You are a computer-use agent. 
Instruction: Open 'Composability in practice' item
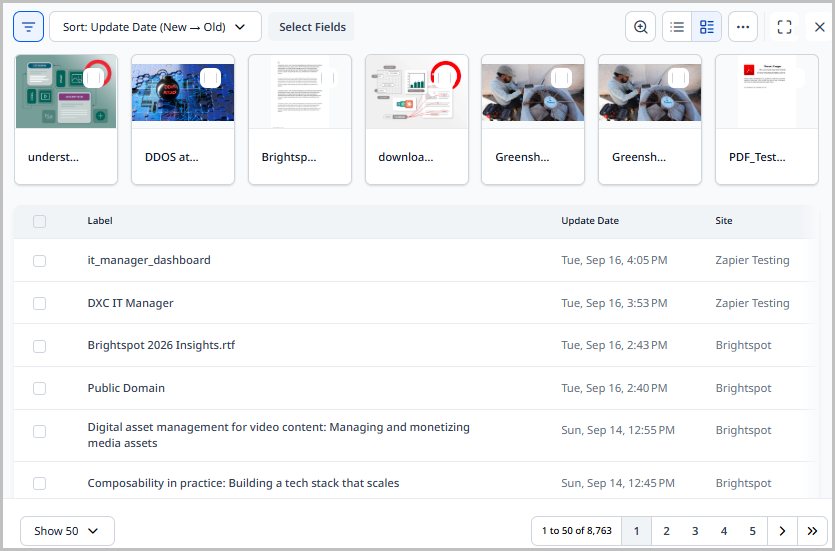coord(243,483)
